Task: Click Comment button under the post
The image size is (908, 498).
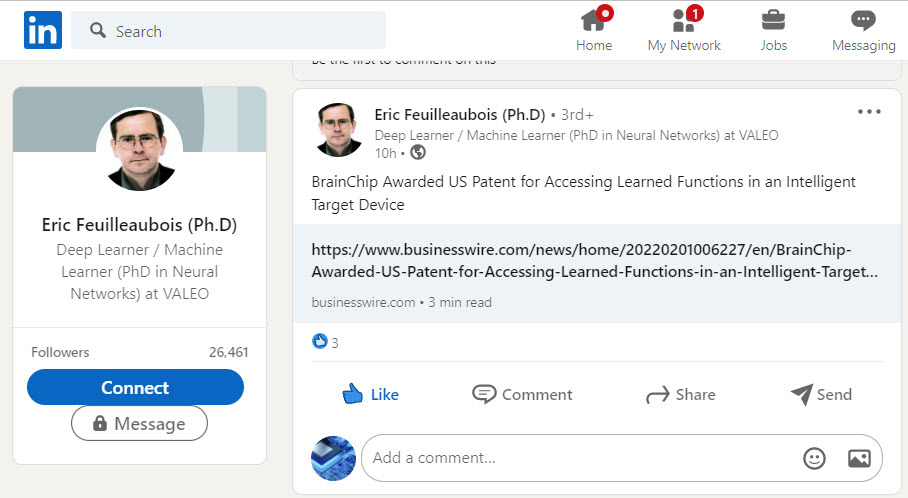Action: (x=522, y=394)
